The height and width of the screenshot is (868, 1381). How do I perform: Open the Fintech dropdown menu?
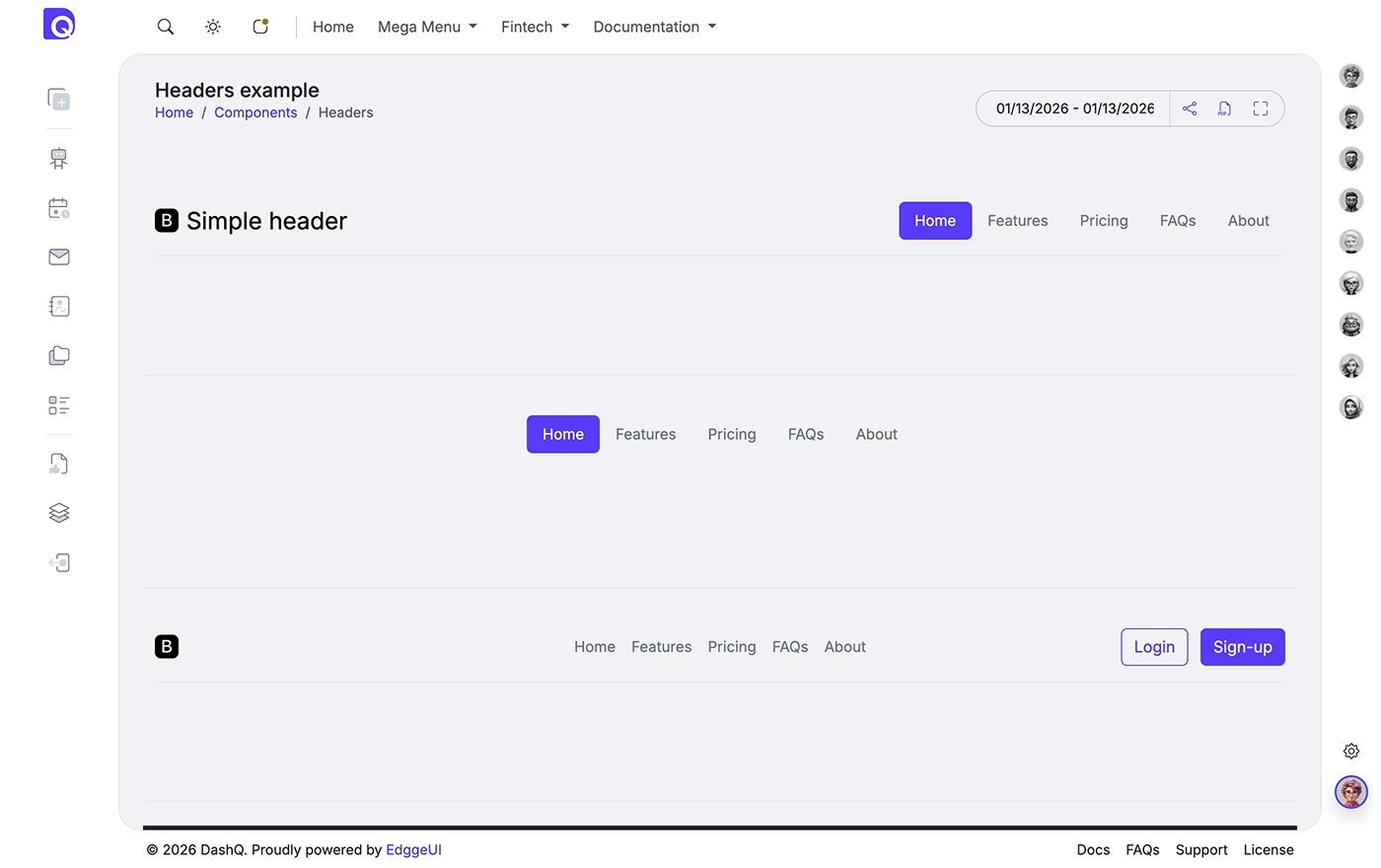click(535, 27)
